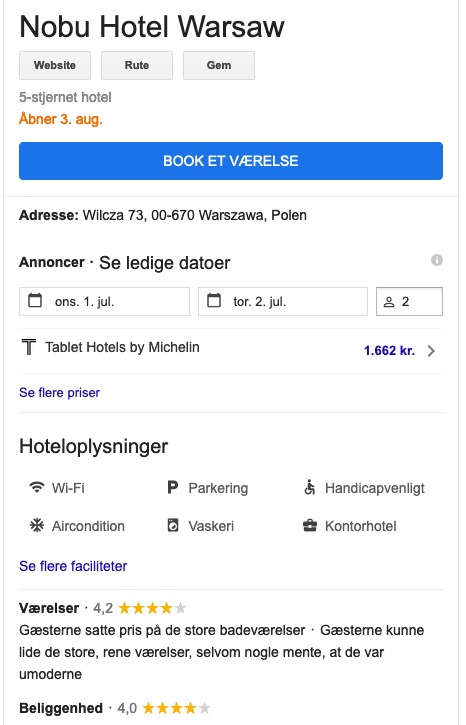Click the calendar icon in check-out field

pos(214,301)
